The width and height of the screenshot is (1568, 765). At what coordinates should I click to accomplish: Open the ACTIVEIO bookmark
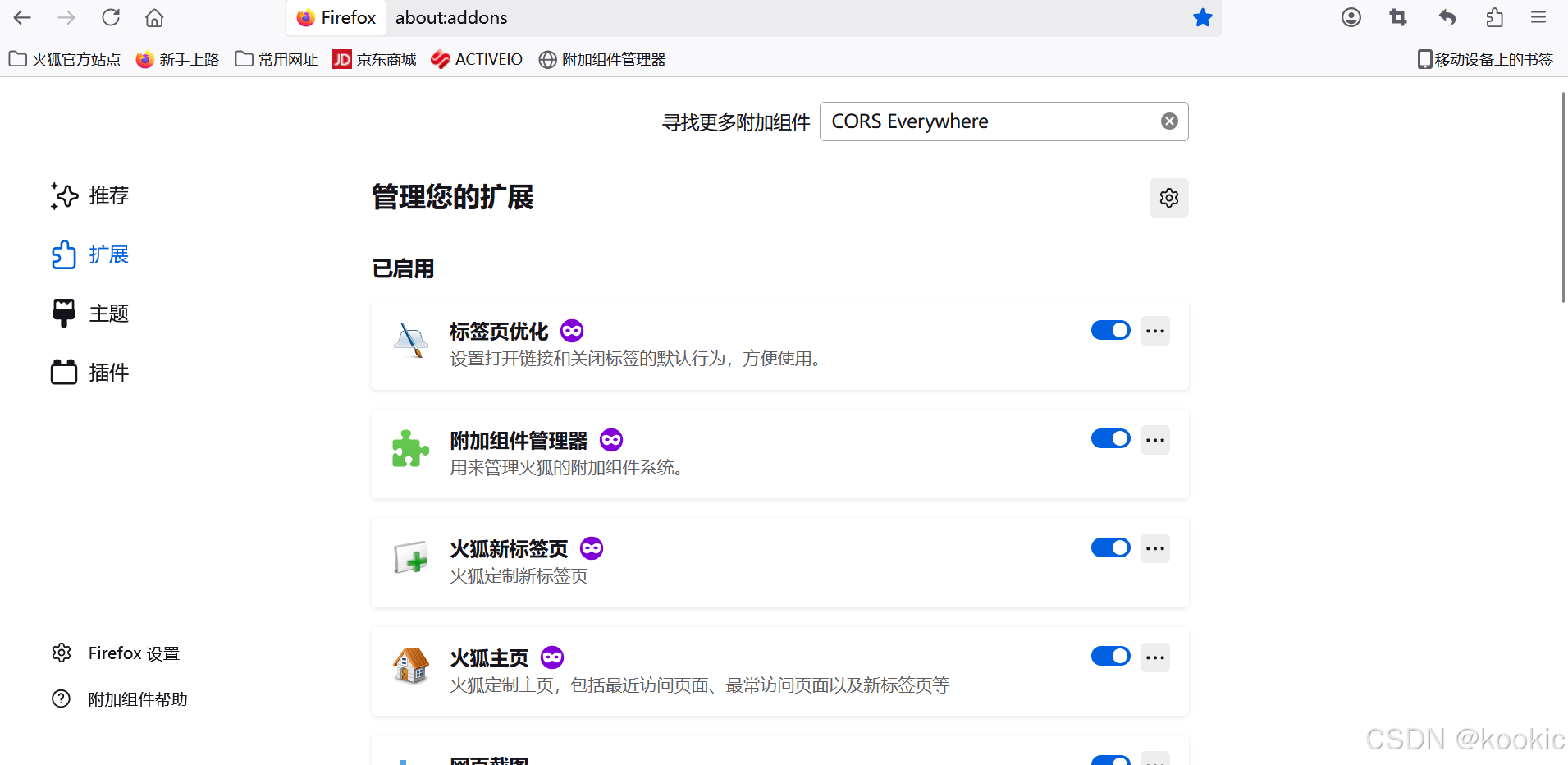click(x=477, y=60)
